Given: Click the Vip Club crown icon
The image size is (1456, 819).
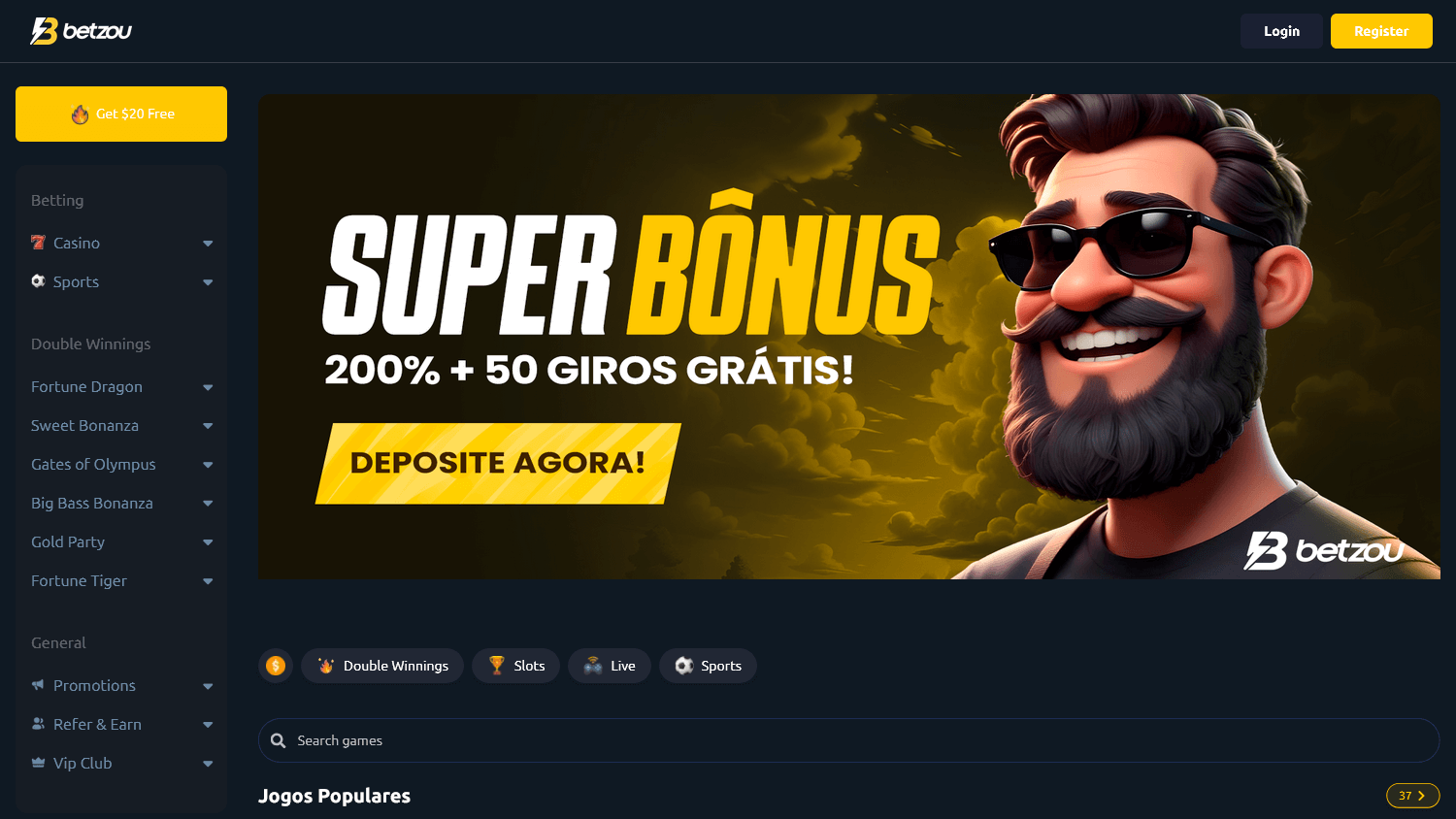Looking at the screenshot, I should pos(38,763).
